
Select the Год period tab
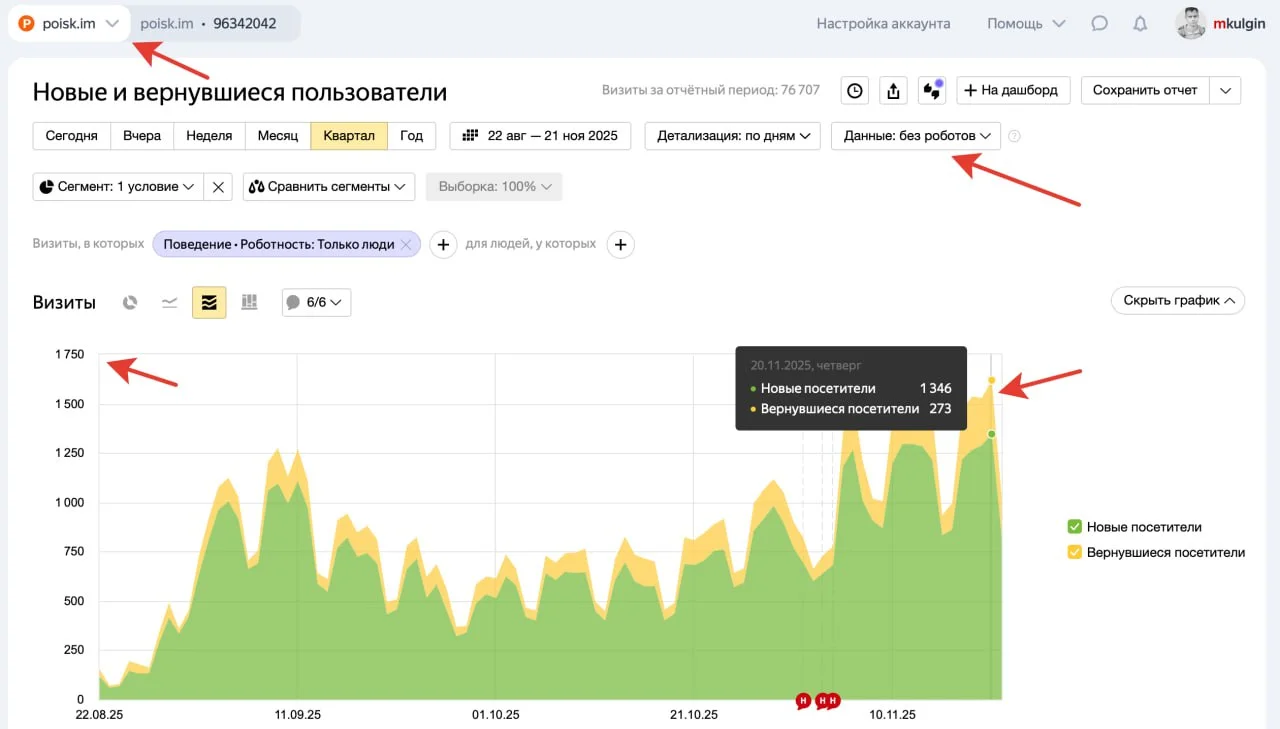tap(411, 136)
